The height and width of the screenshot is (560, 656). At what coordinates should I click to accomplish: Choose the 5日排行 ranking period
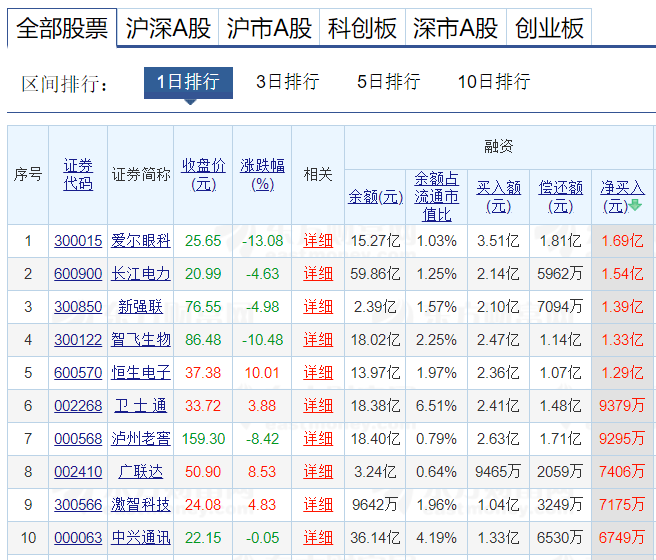click(388, 82)
